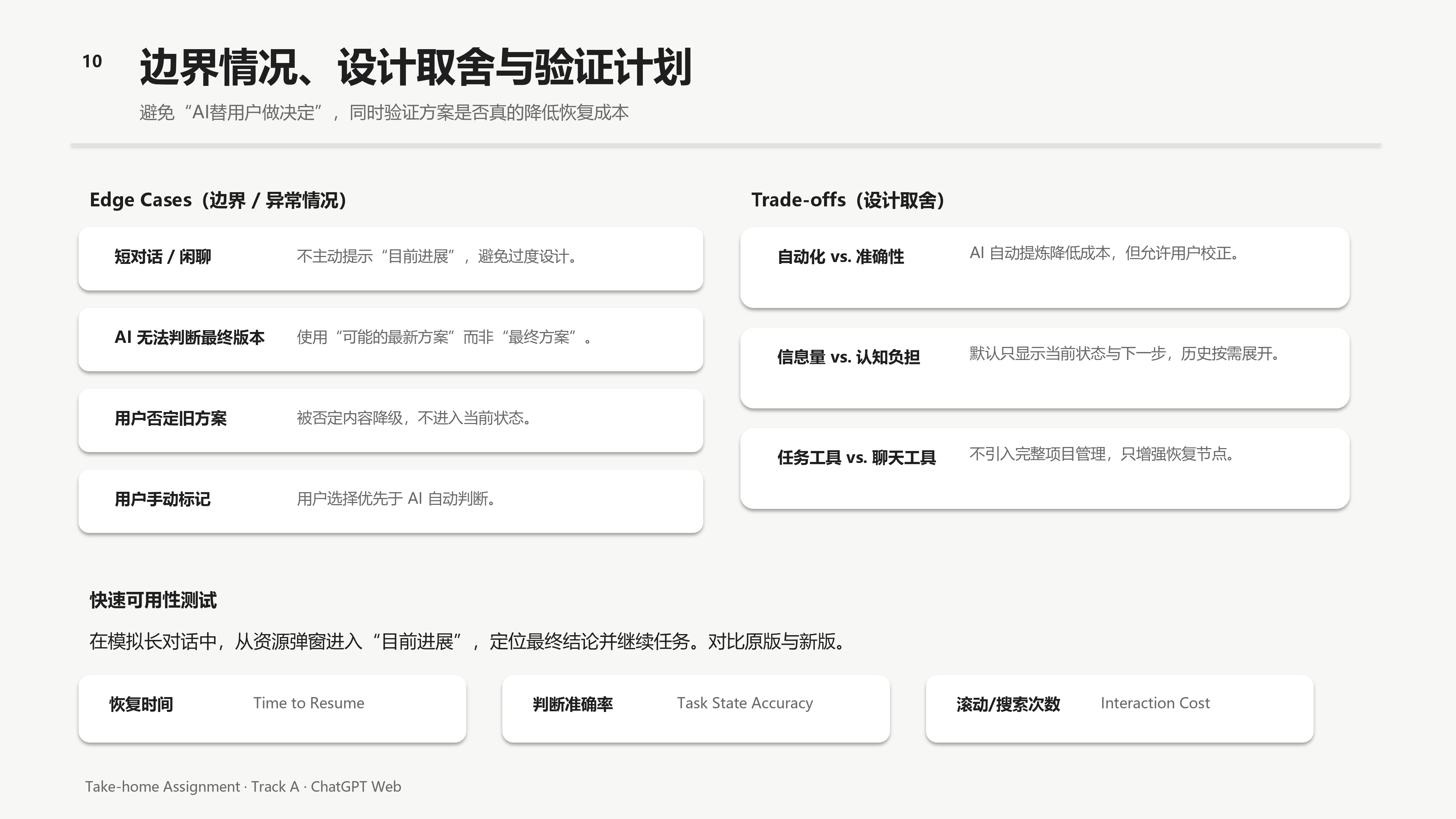Click the slide number 10
The image size is (1456, 819).
pyautogui.click(x=92, y=61)
